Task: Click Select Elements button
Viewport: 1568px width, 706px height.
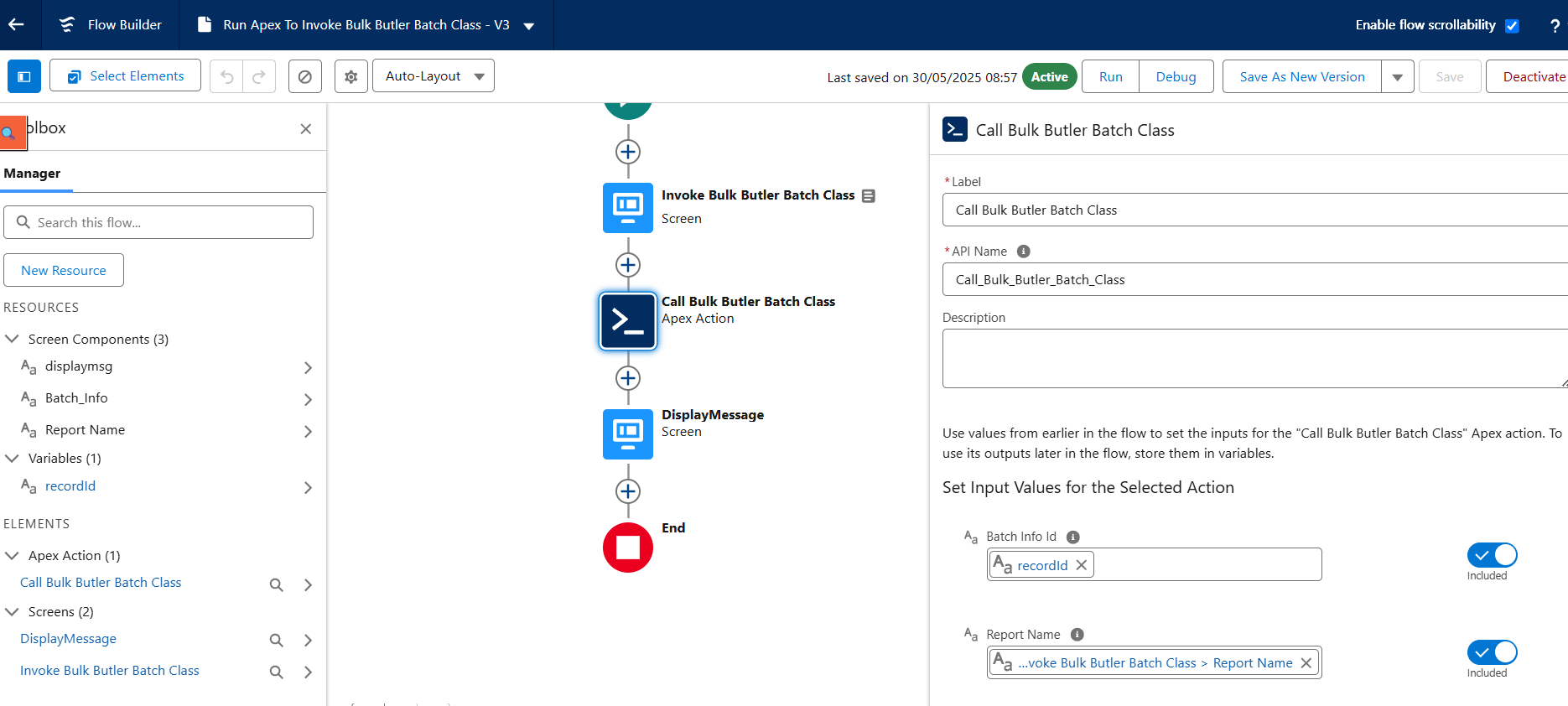Action: click(125, 75)
